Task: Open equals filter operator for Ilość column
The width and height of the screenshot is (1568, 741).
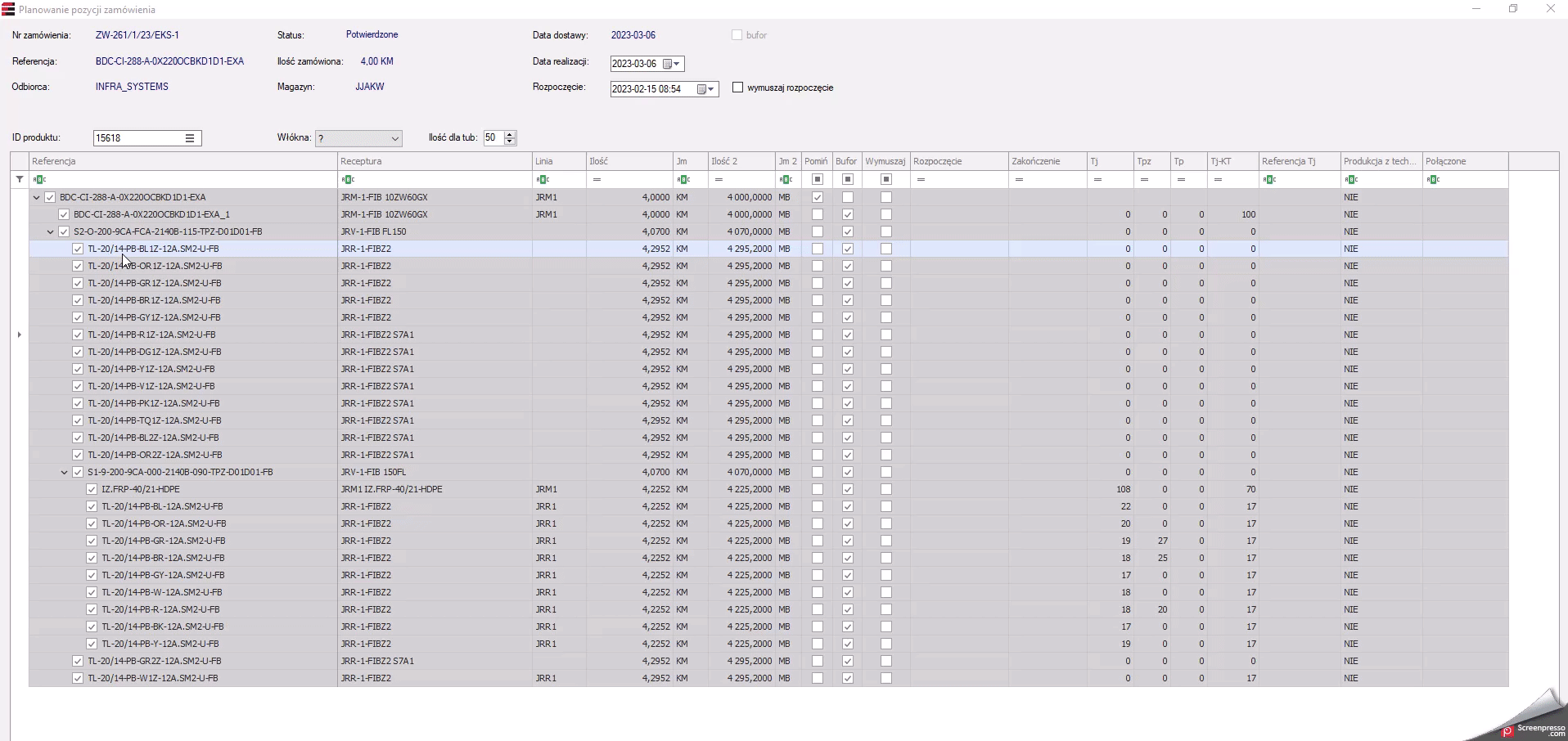Action: 597,179
